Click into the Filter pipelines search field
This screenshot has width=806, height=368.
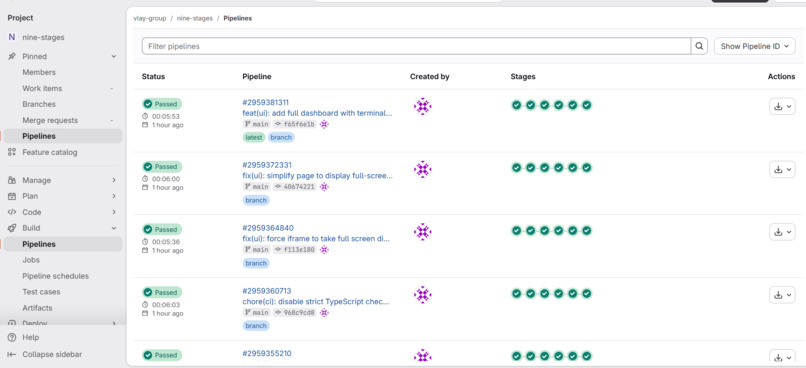[x=416, y=46]
